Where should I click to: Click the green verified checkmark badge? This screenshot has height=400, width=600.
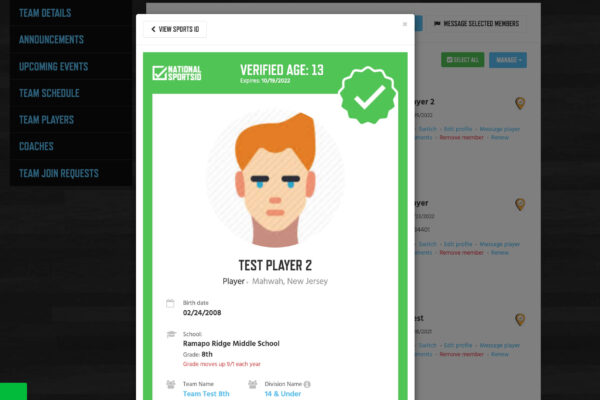[x=368, y=96]
